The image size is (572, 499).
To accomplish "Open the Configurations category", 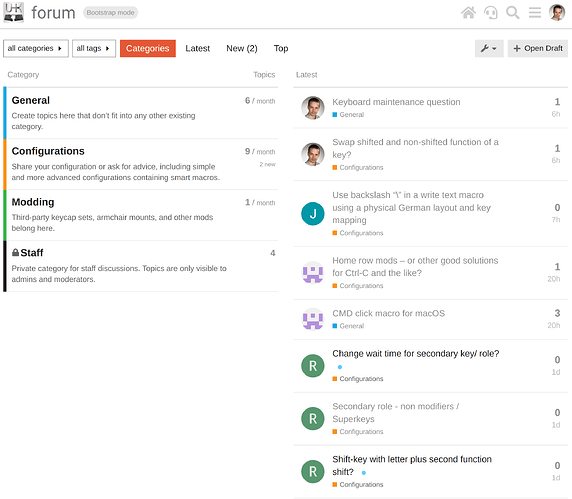I will (48, 151).
